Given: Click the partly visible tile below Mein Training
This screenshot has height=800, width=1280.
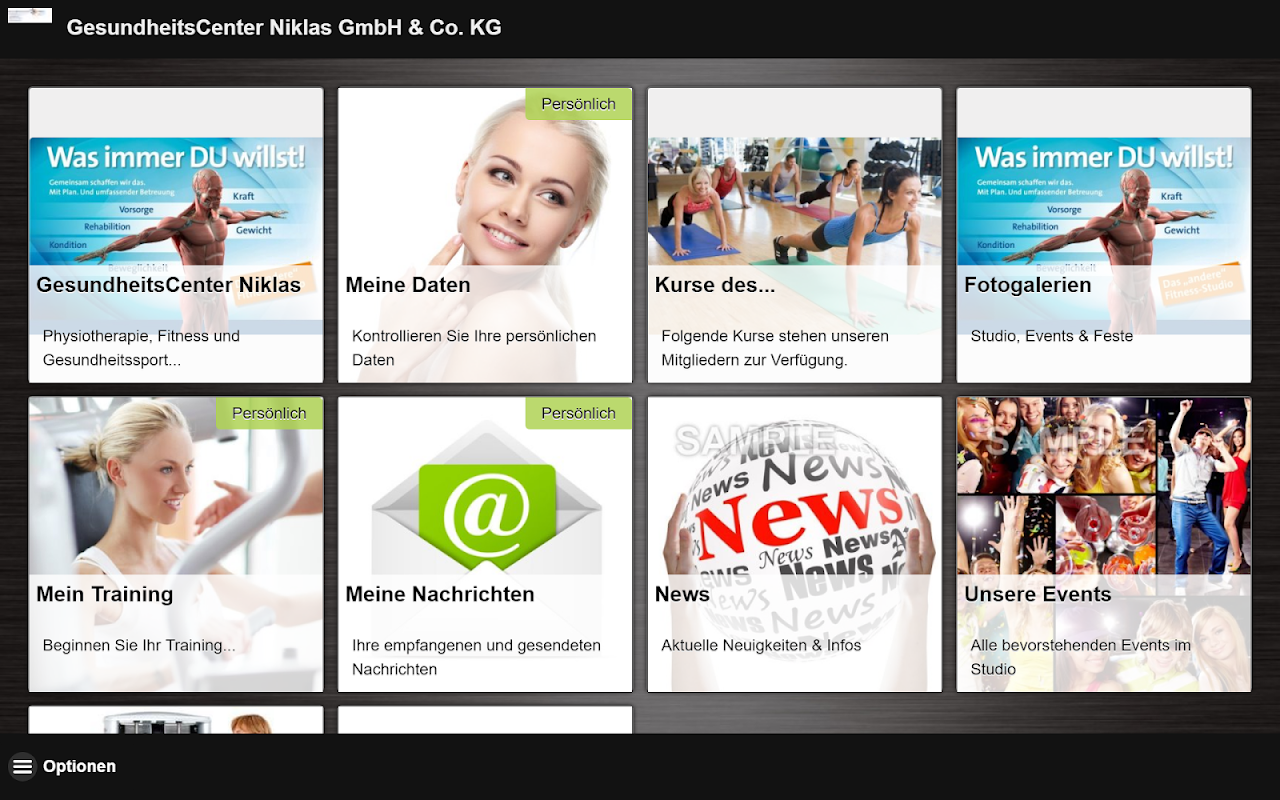Looking at the screenshot, I should coord(176,720).
